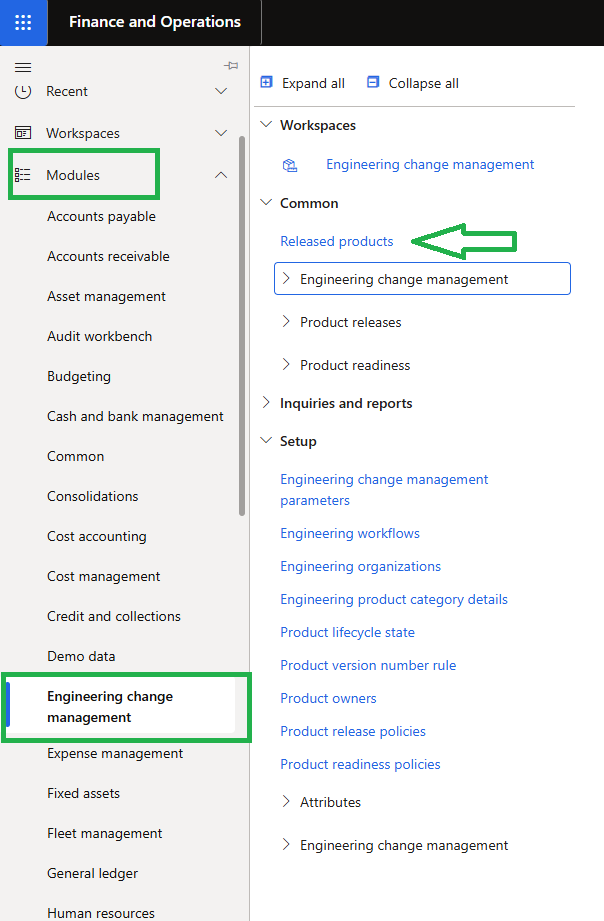
Task: Click the Collapse all icon
Action: pyautogui.click(x=374, y=82)
